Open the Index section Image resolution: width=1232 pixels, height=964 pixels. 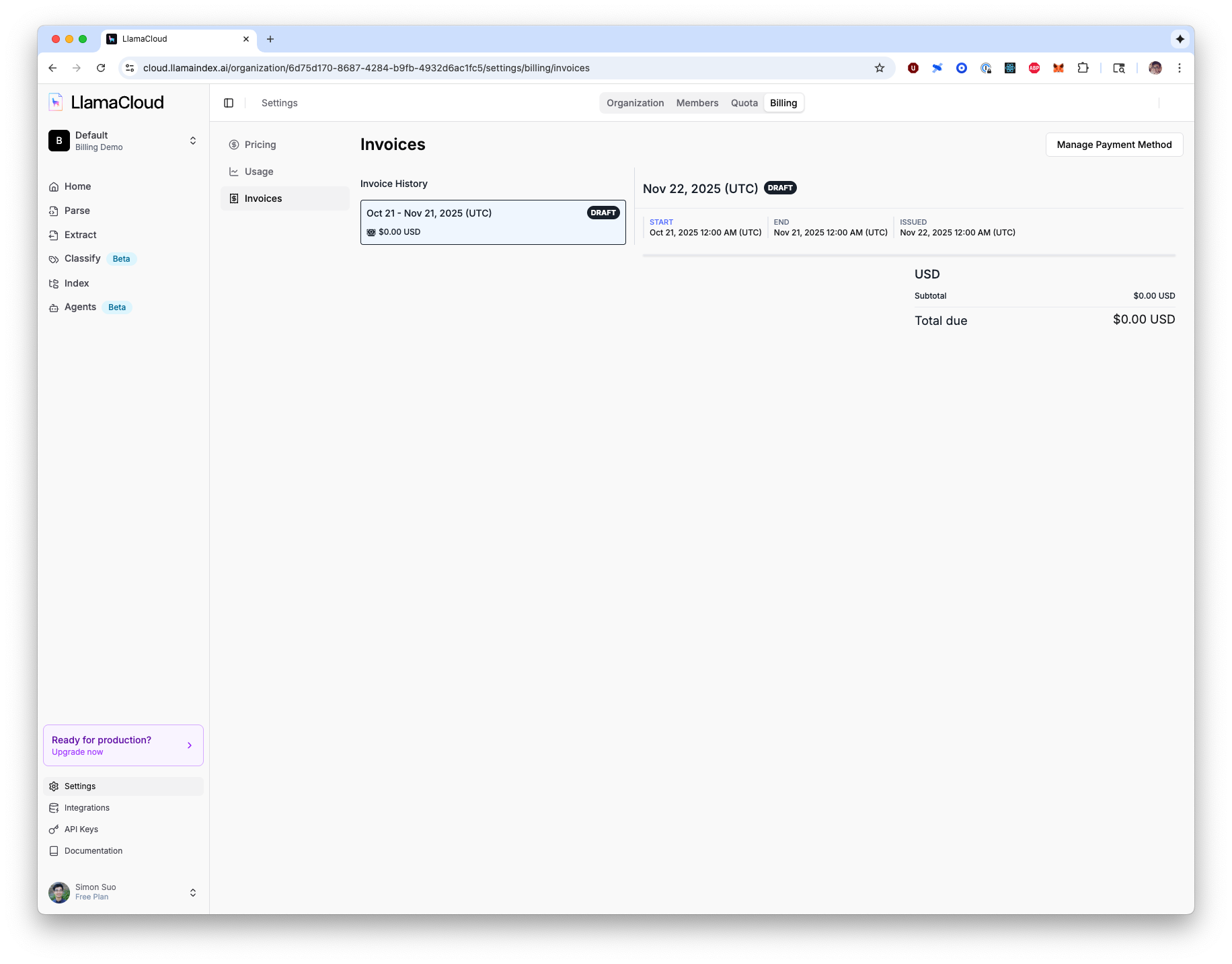click(x=76, y=283)
